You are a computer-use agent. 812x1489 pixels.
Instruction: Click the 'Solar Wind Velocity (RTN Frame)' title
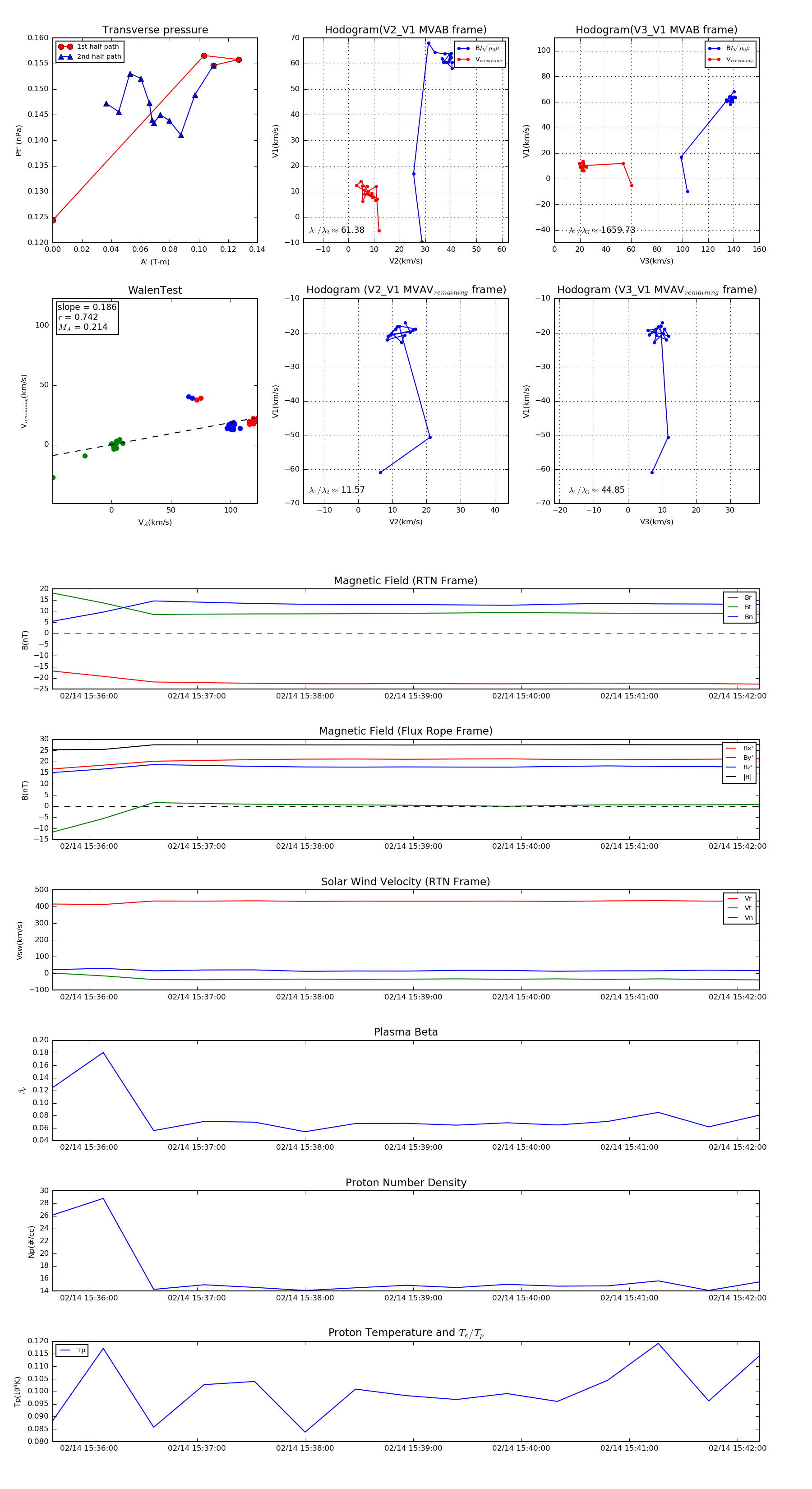point(406,882)
